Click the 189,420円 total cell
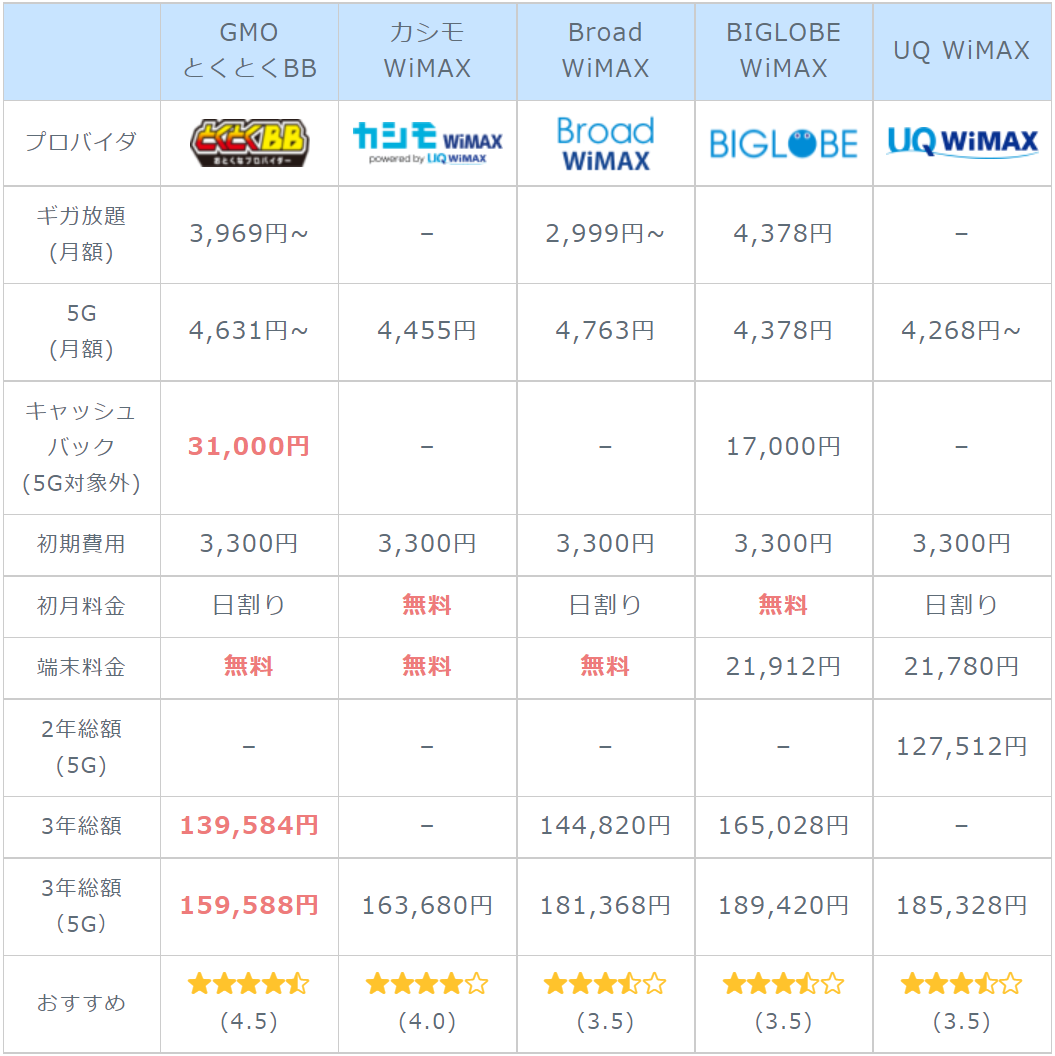This screenshot has height=1056, width=1055. click(783, 906)
